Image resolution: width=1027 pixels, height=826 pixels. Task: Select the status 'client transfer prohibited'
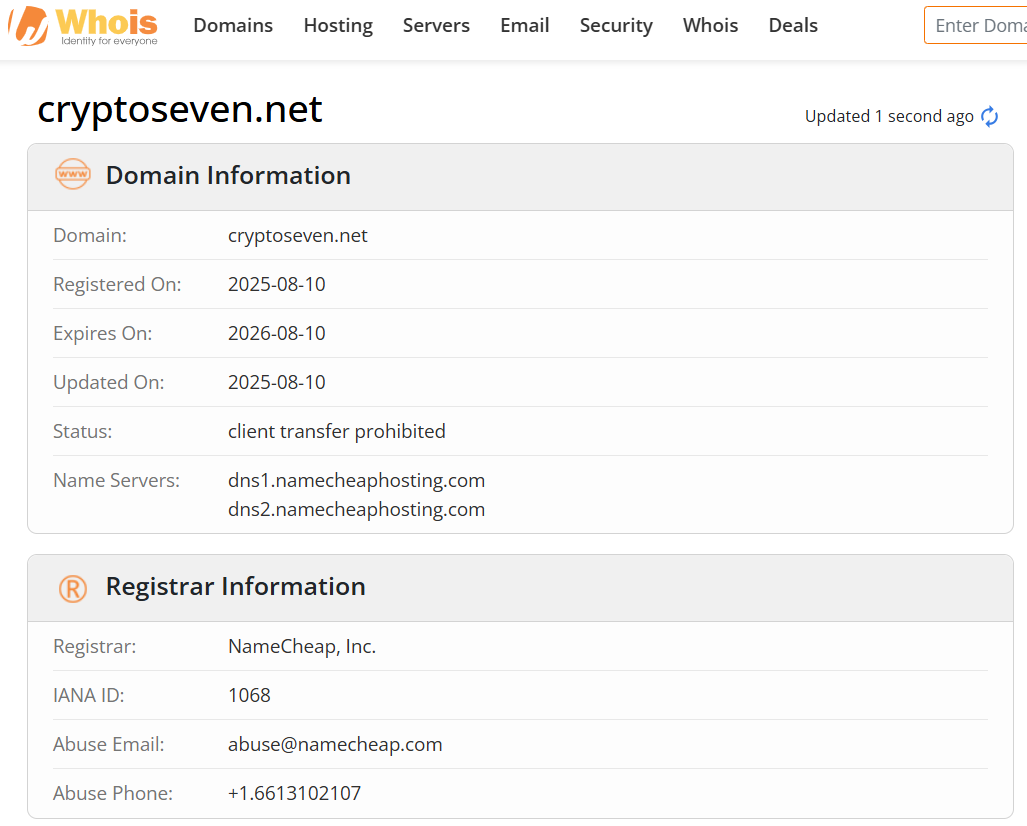point(337,432)
